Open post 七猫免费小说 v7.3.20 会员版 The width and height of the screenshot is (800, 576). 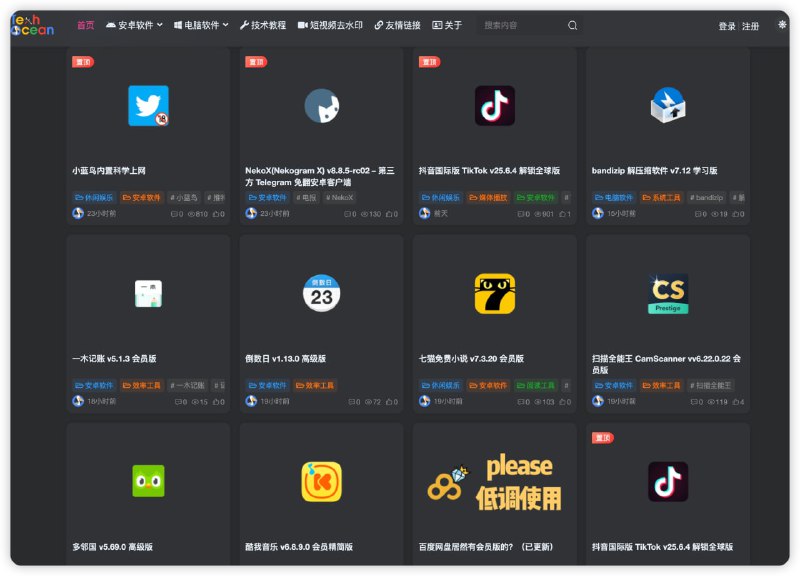point(471,359)
